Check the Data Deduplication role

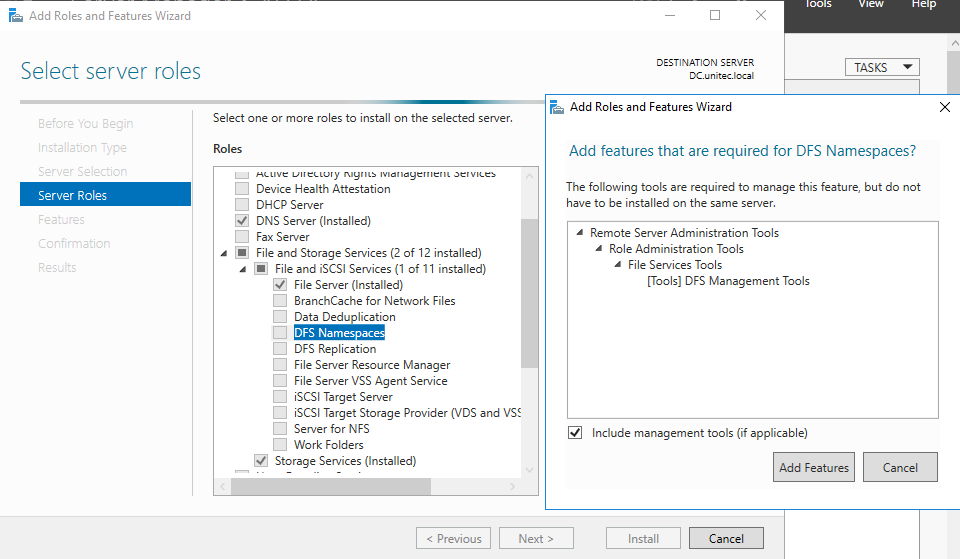tap(280, 317)
